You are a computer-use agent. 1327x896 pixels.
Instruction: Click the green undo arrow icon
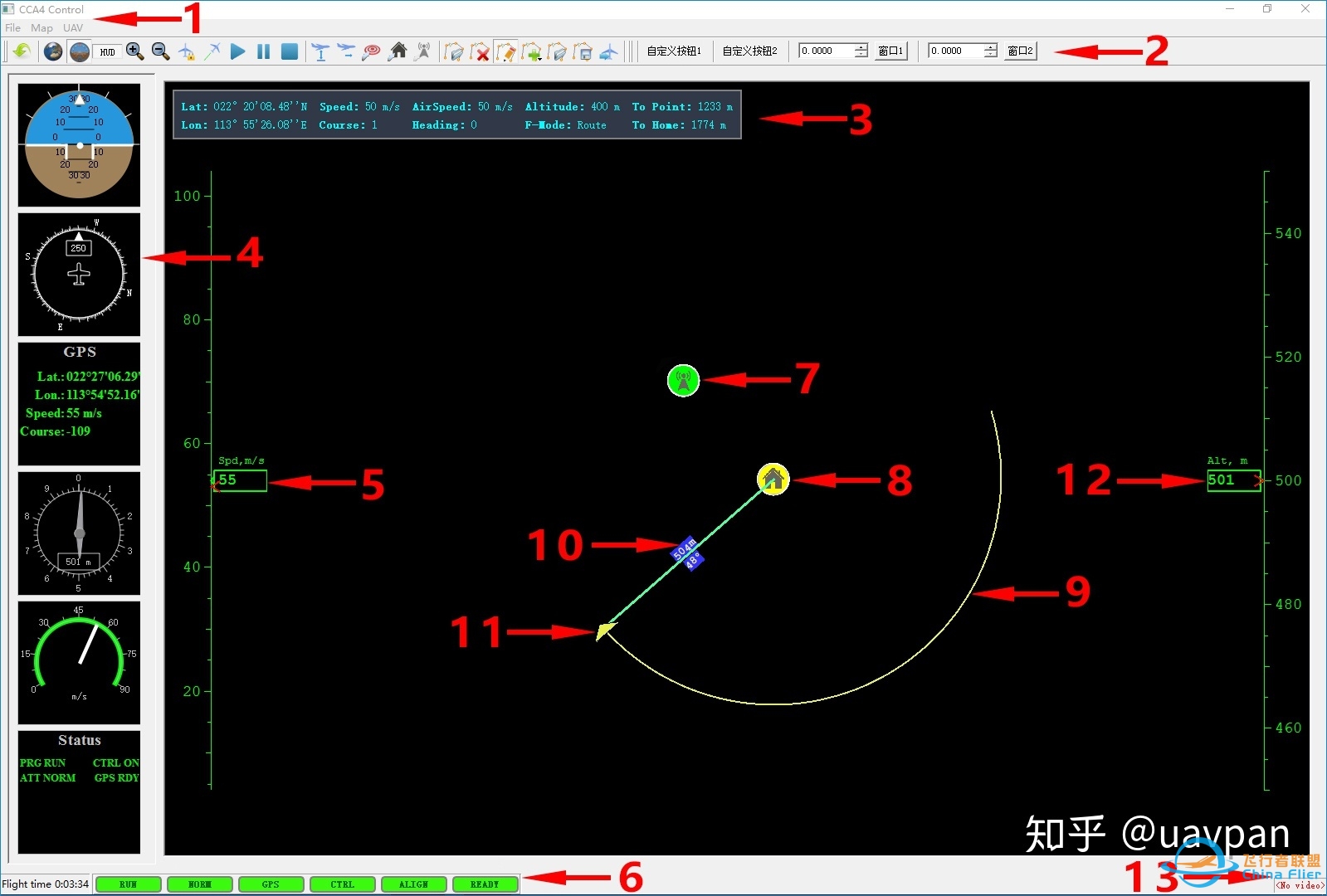tap(22, 51)
